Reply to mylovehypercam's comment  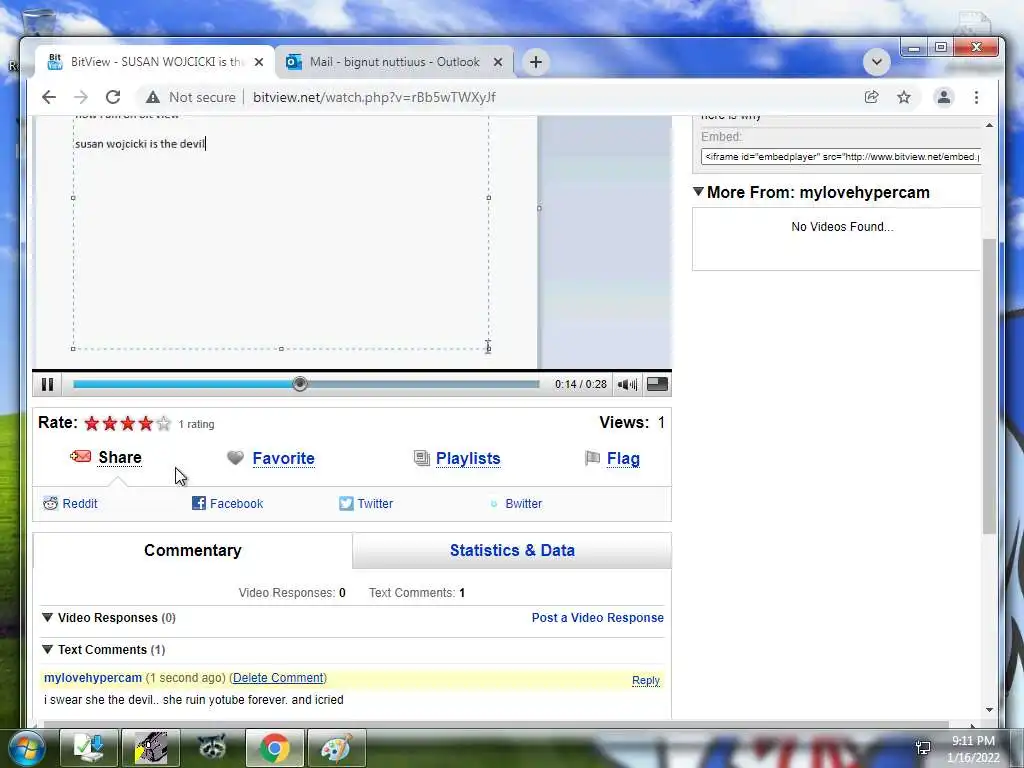tap(646, 680)
